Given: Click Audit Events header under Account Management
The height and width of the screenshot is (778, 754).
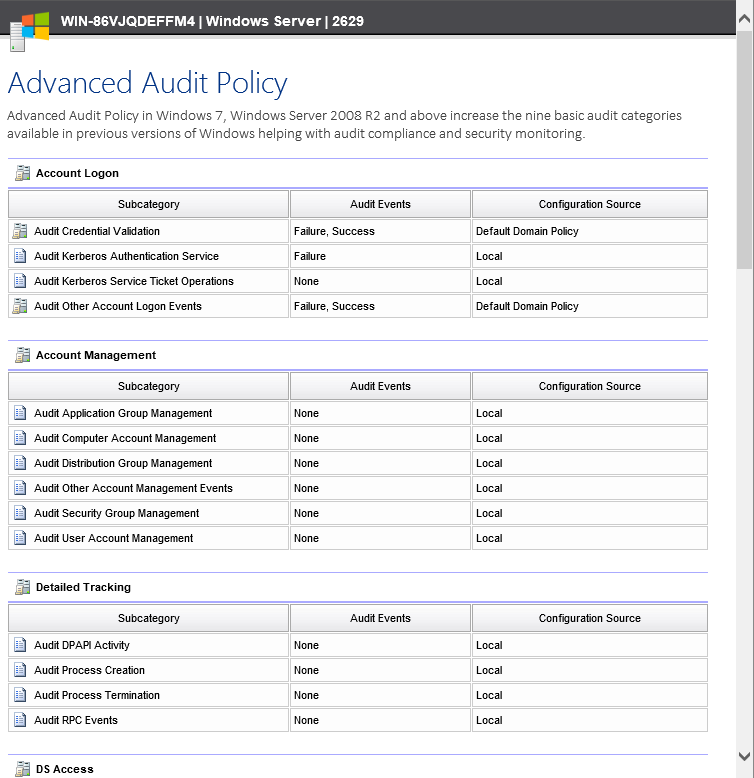Looking at the screenshot, I should (x=380, y=386).
